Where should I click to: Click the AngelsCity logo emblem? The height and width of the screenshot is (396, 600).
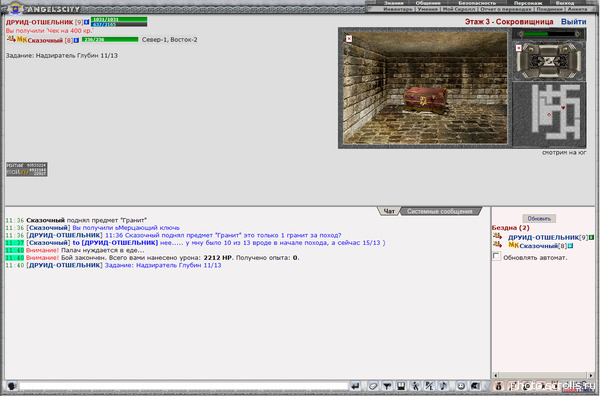15,8
